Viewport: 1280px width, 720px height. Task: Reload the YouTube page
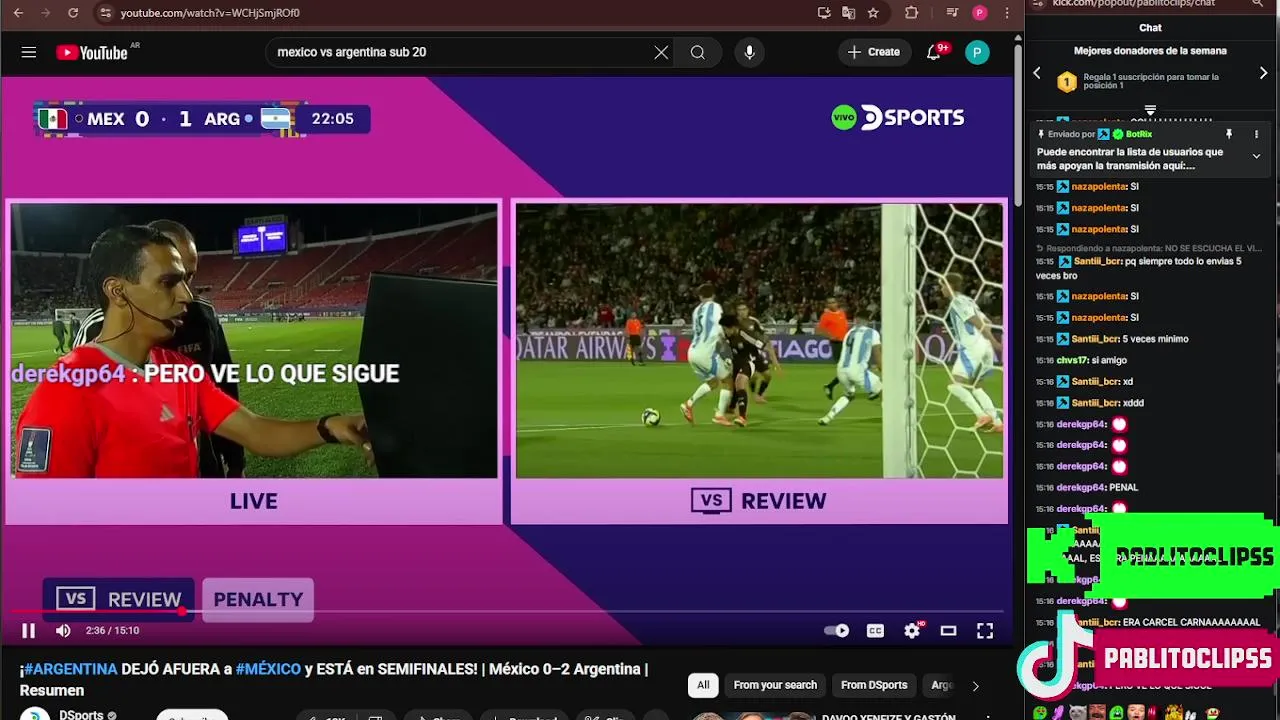pos(73,13)
